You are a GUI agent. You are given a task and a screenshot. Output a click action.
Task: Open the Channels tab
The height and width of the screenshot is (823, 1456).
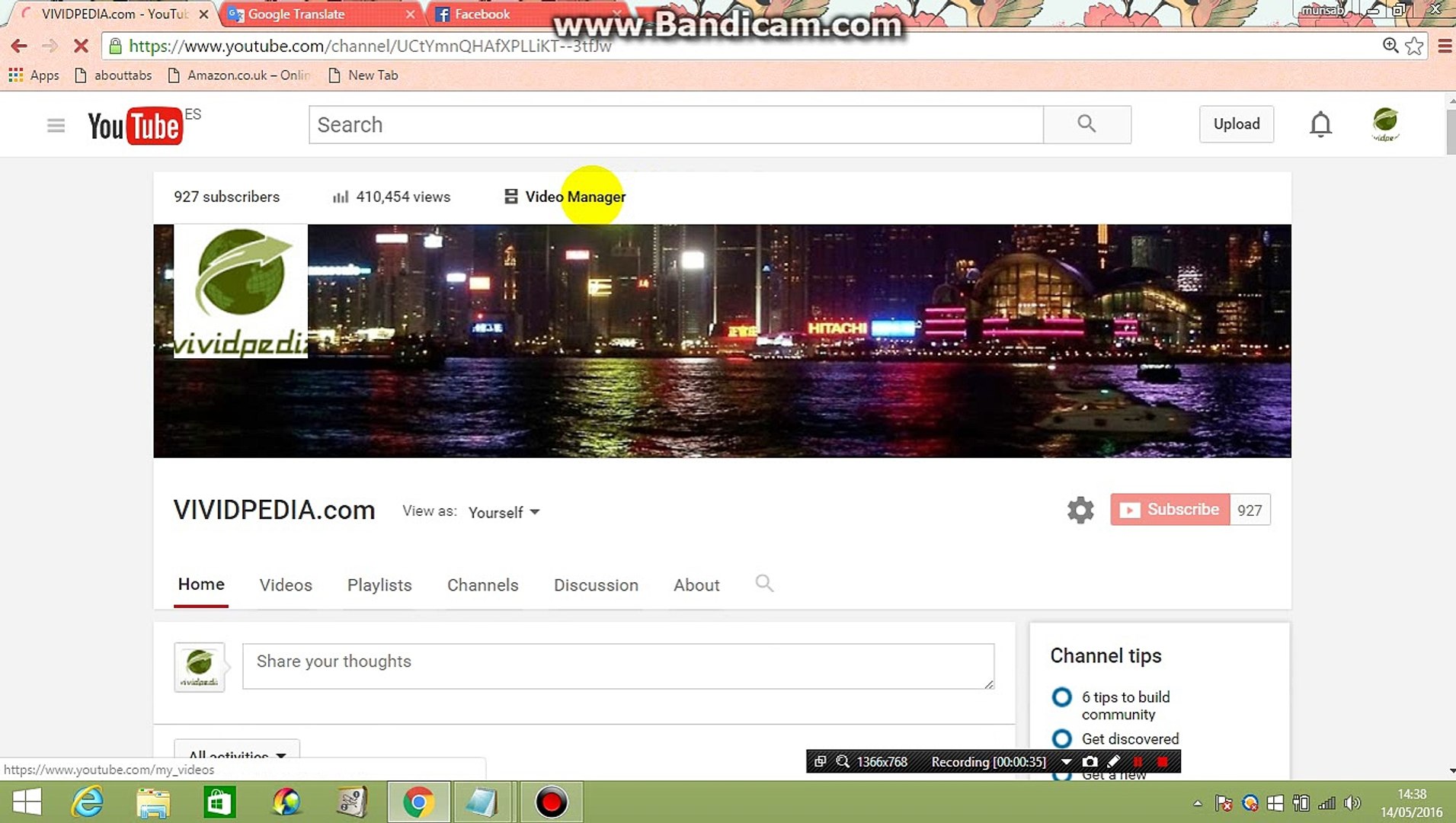(483, 585)
